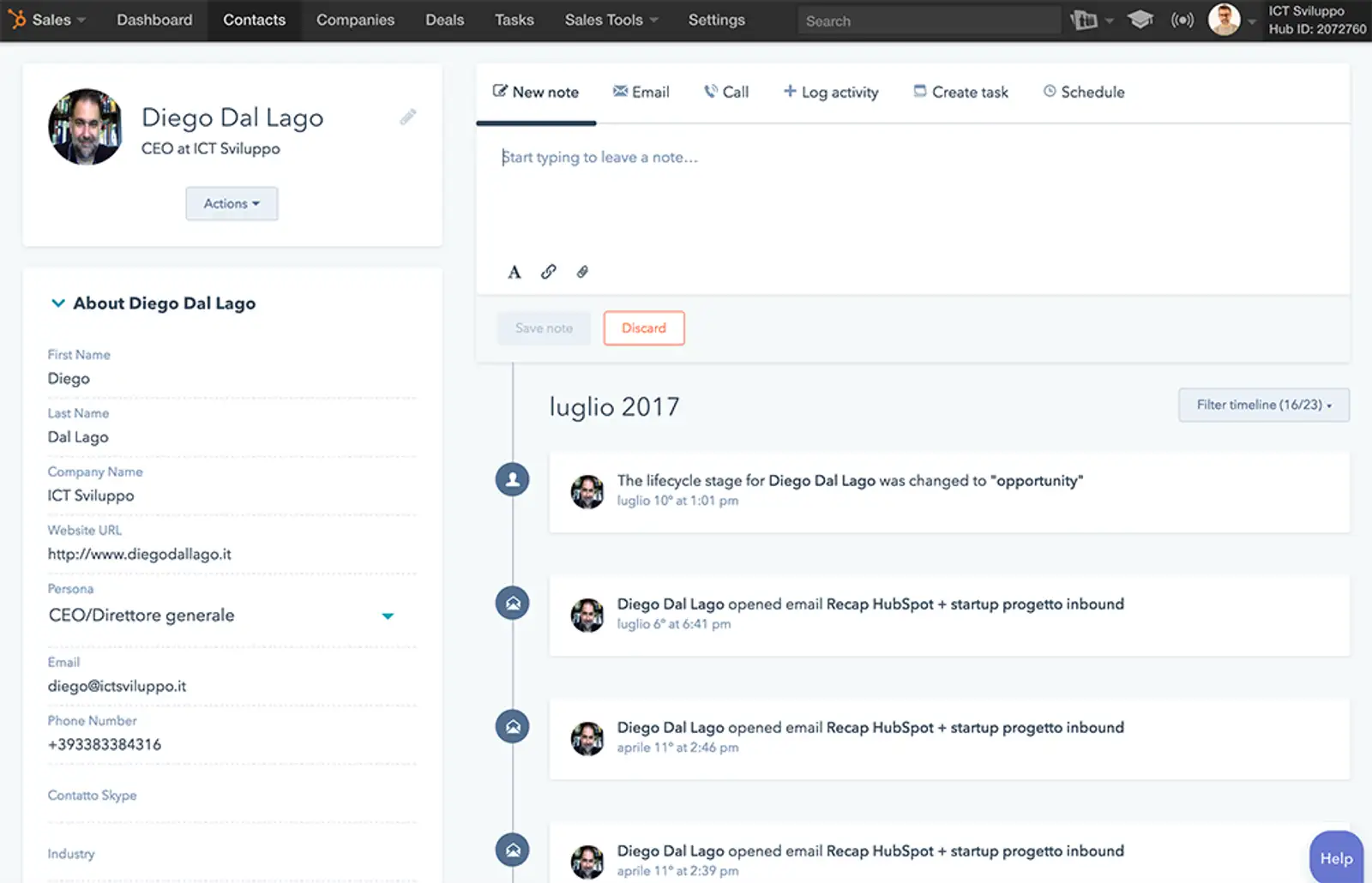Go to Tasks in the navbar
The width and height of the screenshot is (1372, 883).
point(514,20)
